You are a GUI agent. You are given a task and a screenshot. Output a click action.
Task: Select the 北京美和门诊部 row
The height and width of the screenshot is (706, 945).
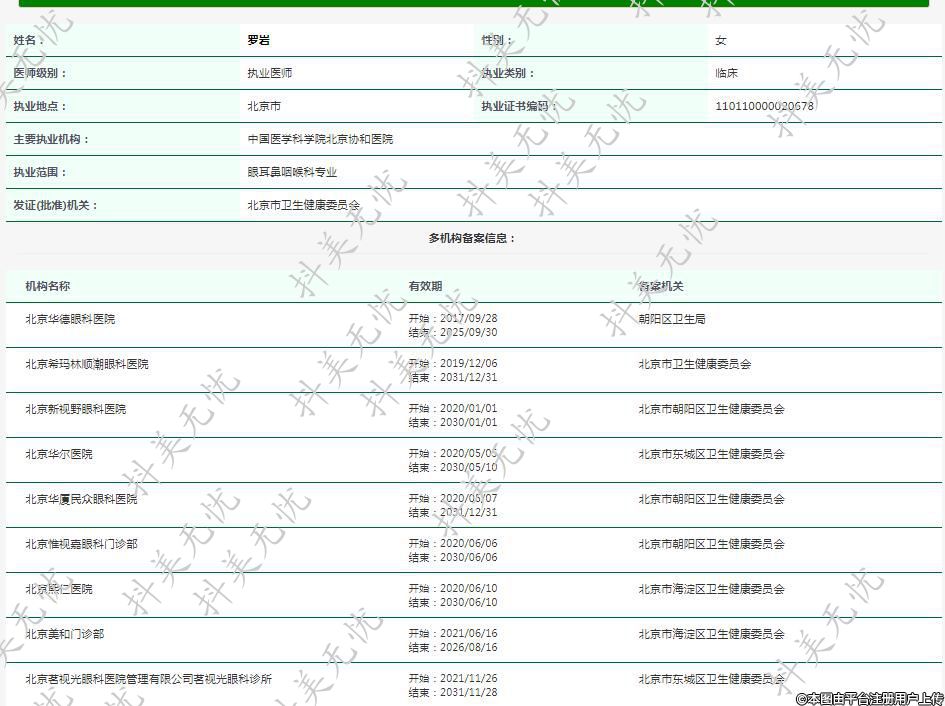(x=65, y=634)
